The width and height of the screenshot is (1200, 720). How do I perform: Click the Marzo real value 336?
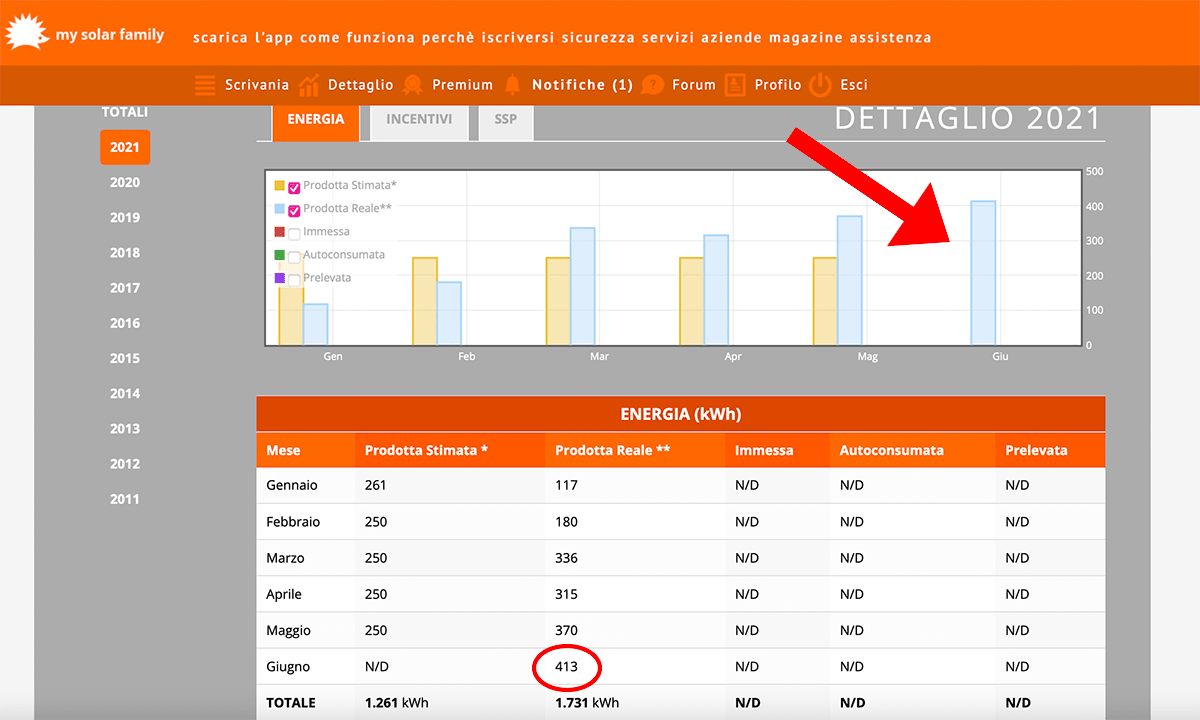click(x=566, y=557)
